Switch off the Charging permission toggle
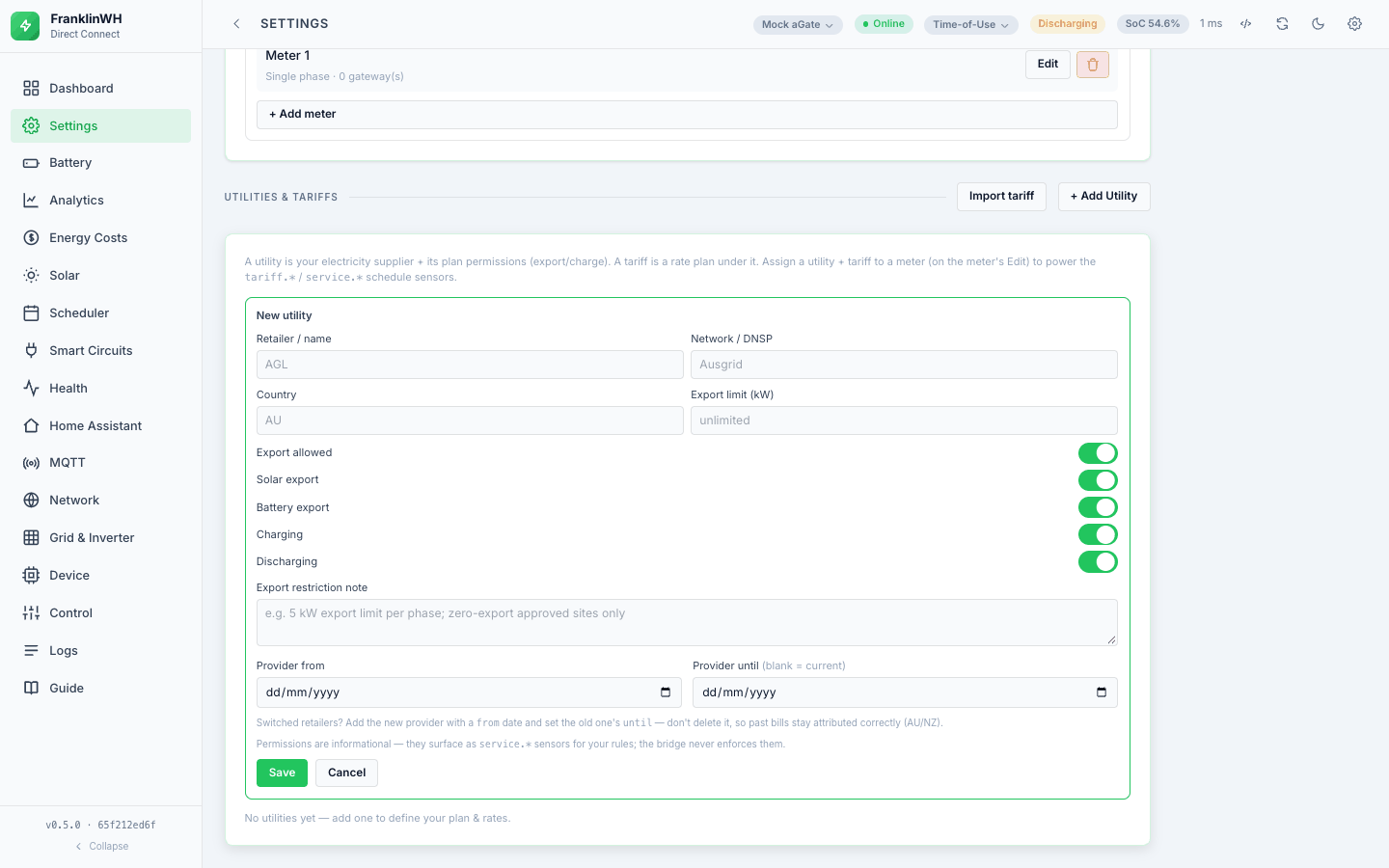This screenshot has height=868, width=1389. tap(1098, 534)
